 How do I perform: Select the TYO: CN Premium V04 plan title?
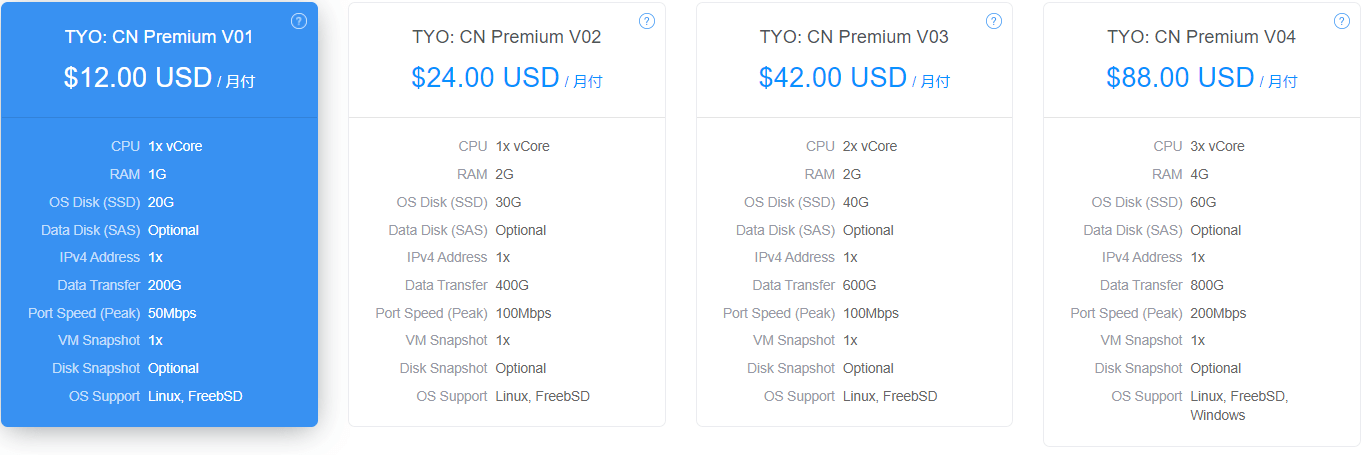1201,37
